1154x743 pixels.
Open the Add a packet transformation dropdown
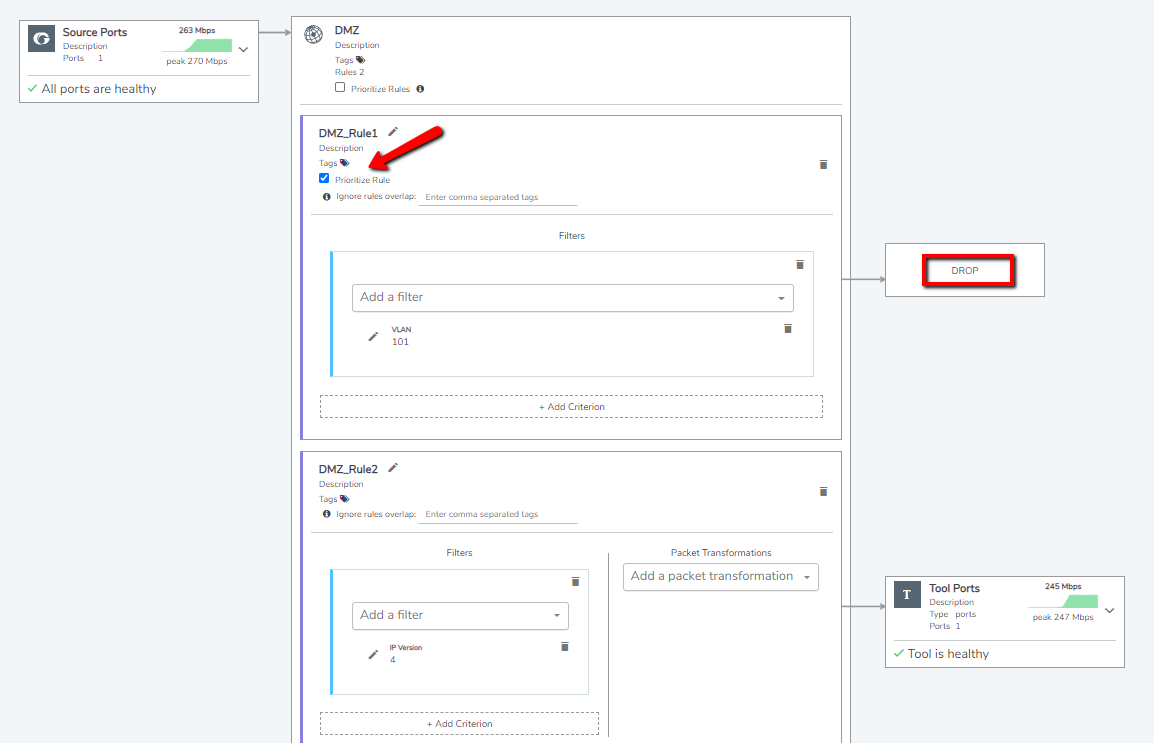coord(720,576)
